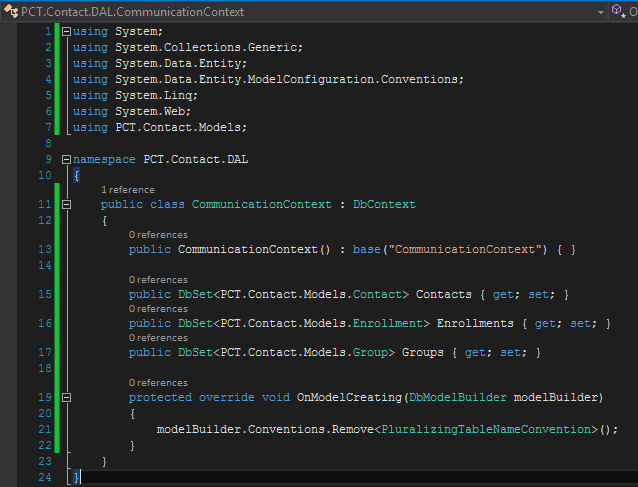Click the member icon at top right

coord(617,11)
